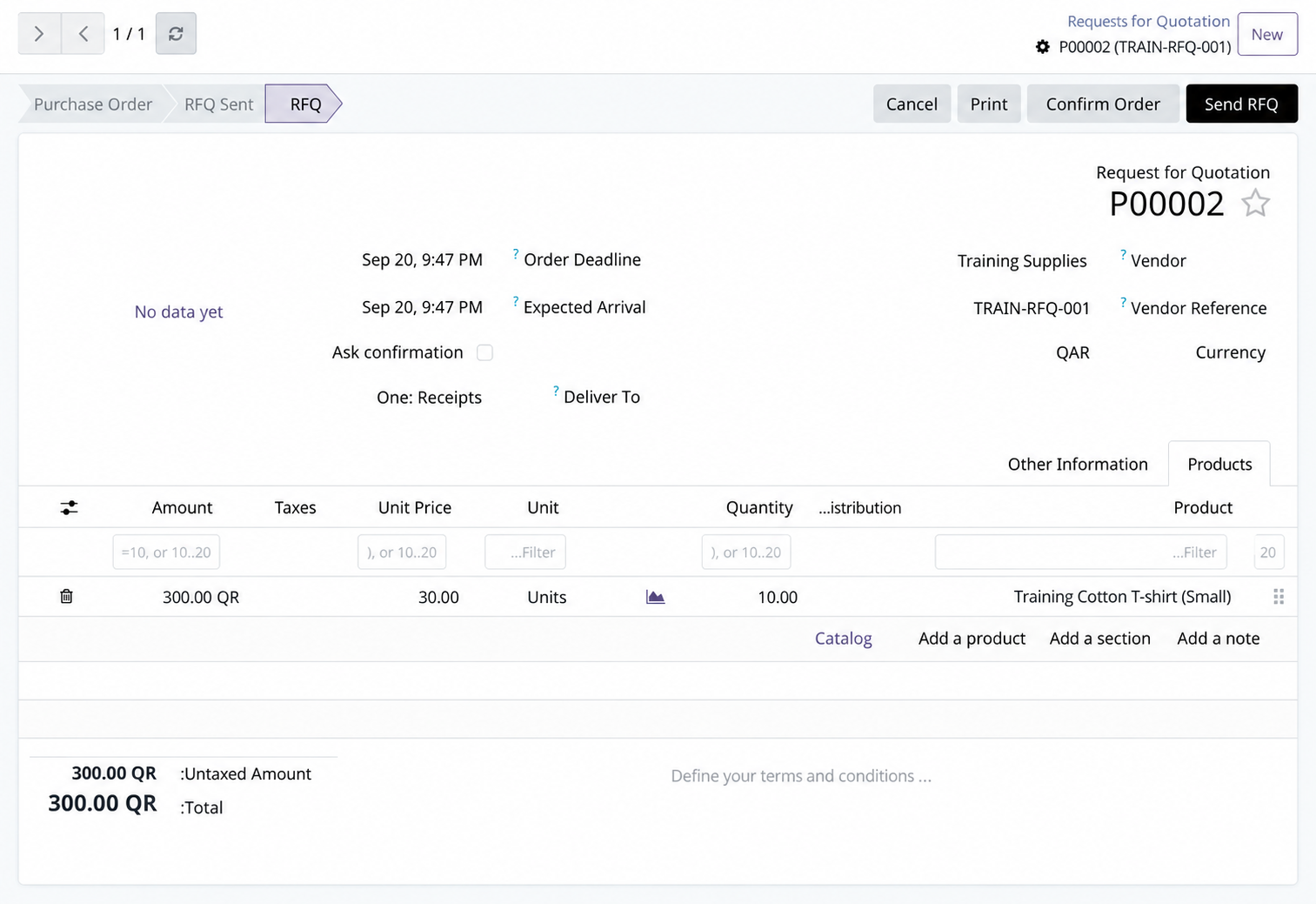This screenshot has width=1316, height=904.
Task: Open the Order Deadline date picker
Action: [422, 260]
